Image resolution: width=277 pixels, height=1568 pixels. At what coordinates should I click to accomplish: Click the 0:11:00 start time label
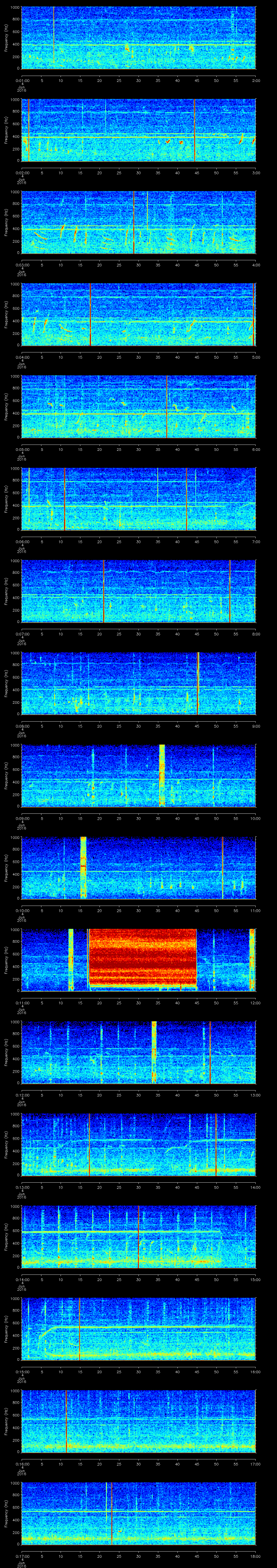click(x=22, y=1003)
